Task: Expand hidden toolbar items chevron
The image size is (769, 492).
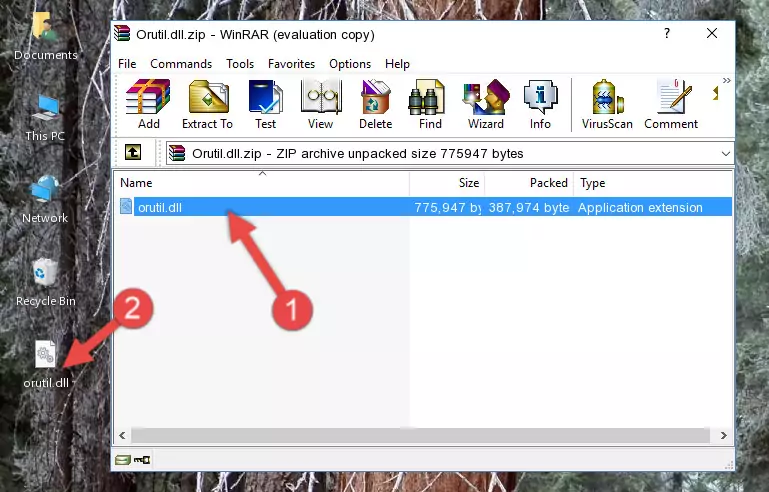Action: [x=726, y=80]
